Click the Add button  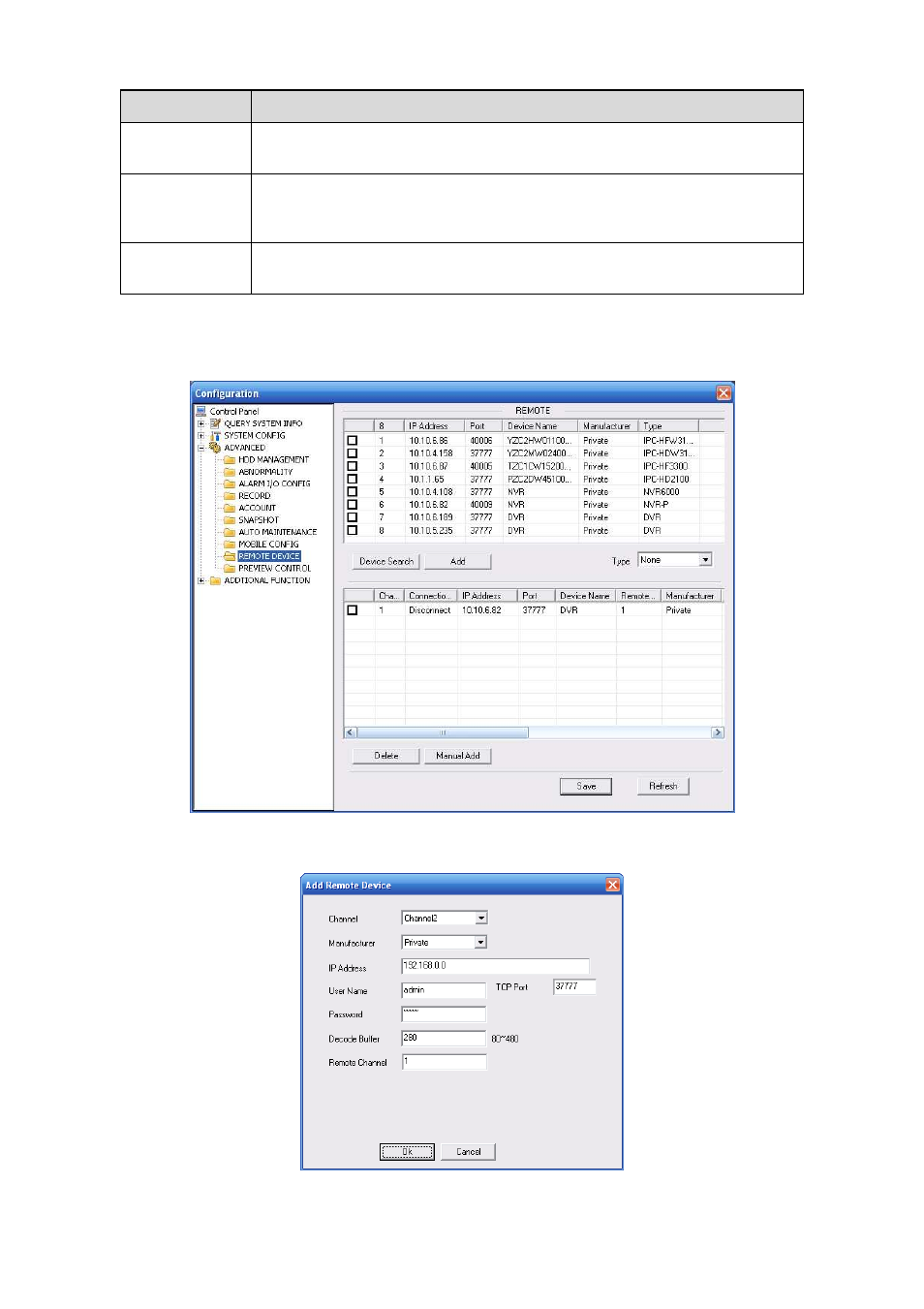(x=458, y=561)
